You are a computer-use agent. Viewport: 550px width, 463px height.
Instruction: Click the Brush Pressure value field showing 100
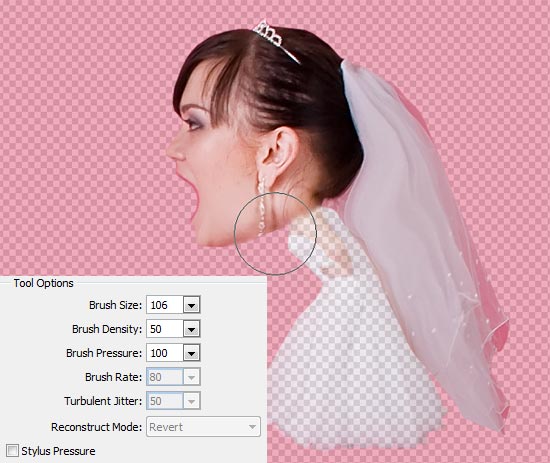pyautogui.click(x=165, y=353)
